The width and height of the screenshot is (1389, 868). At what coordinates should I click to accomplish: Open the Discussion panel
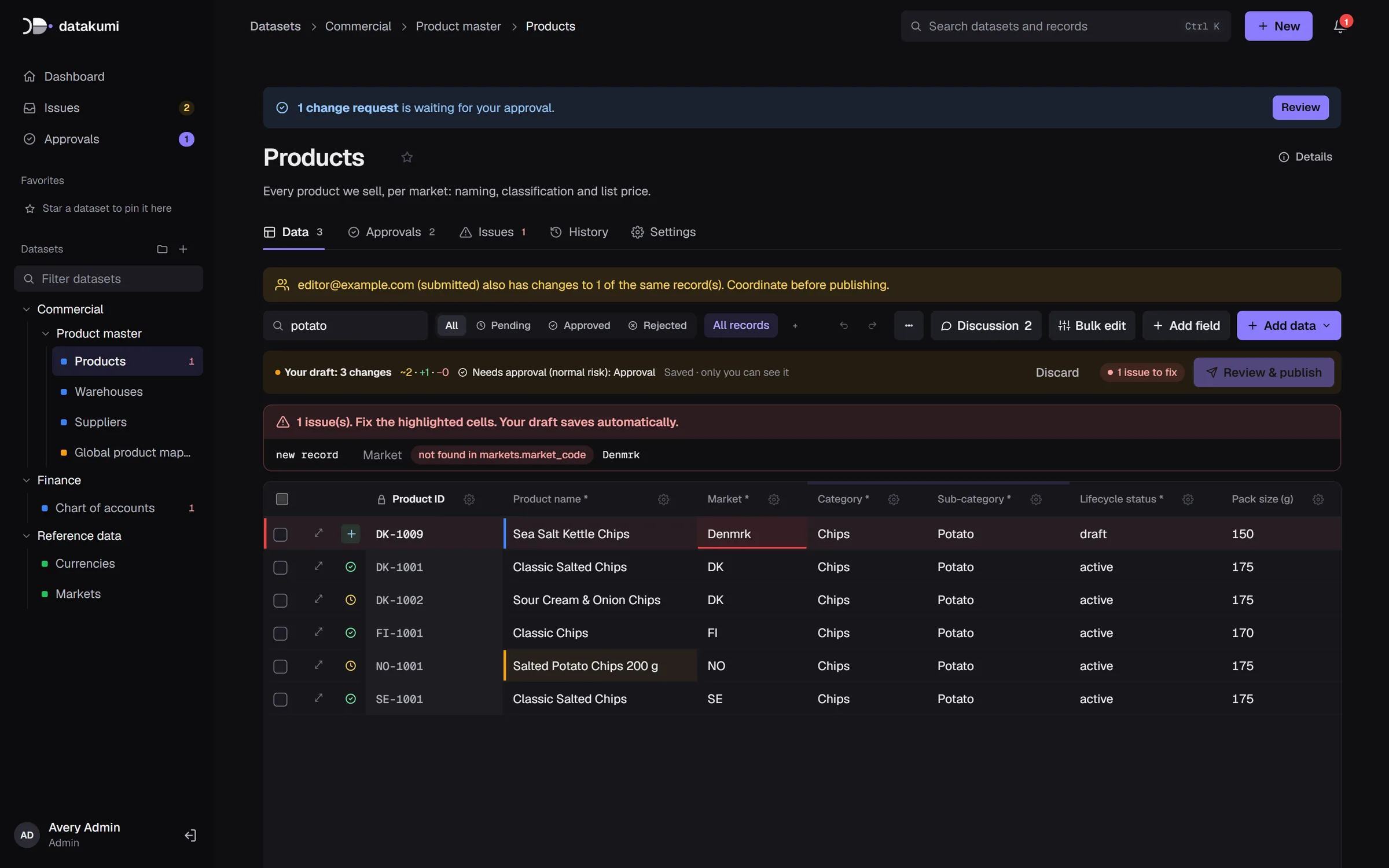click(x=986, y=326)
